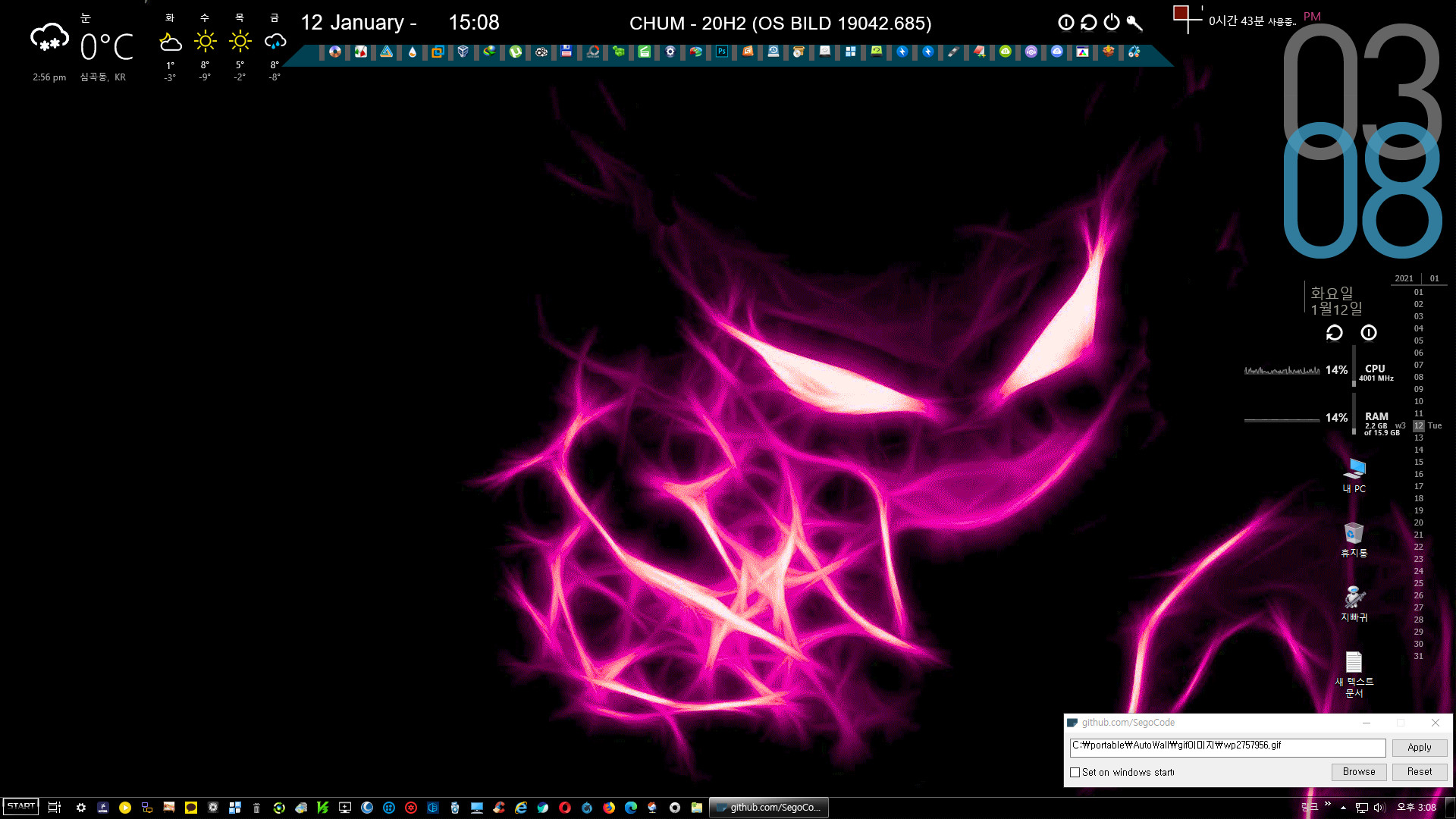Open Task View on the taskbar
The image size is (1456, 819).
55,808
